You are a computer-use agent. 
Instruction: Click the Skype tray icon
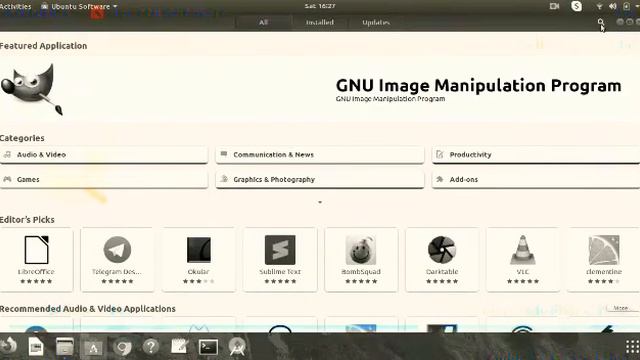(x=576, y=6)
